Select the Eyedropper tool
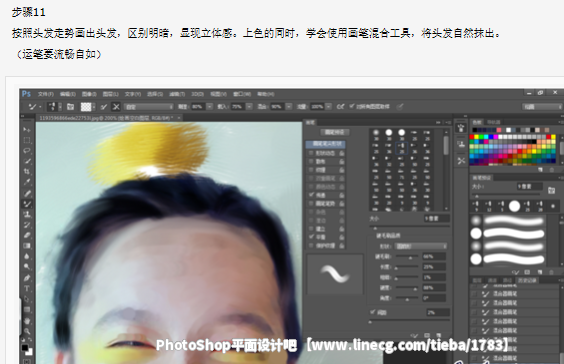Screen dimensions: 564x364 [x=27, y=182]
